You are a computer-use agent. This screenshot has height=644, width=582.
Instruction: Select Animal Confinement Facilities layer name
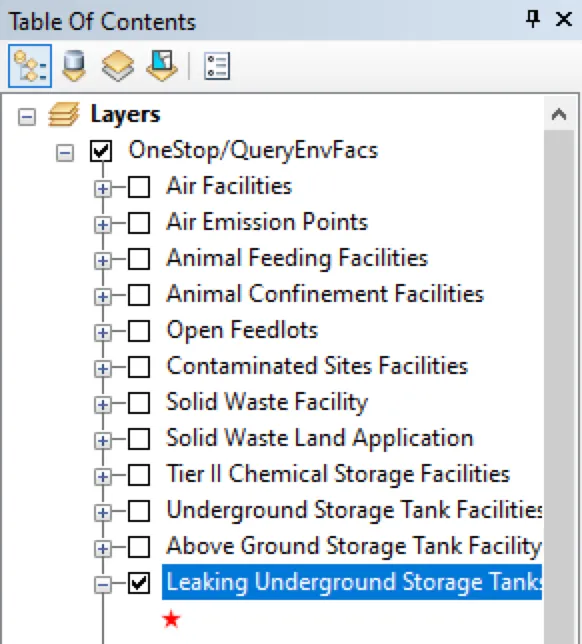click(325, 294)
